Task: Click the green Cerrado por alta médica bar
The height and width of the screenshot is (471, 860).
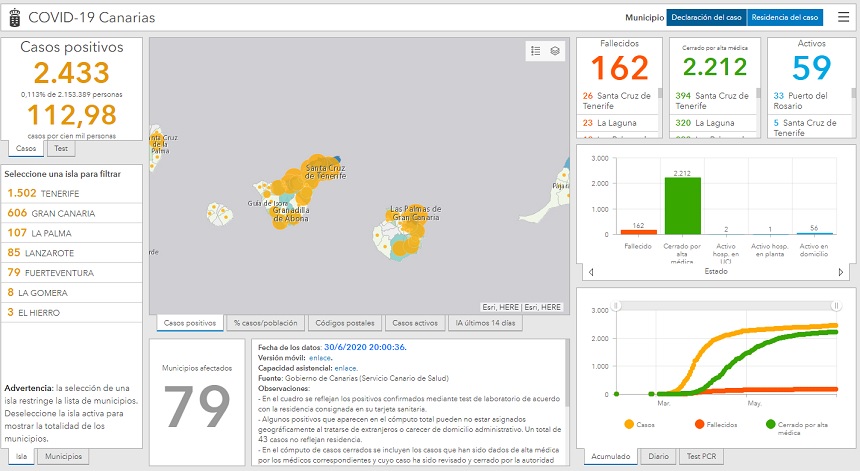Action: point(683,206)
